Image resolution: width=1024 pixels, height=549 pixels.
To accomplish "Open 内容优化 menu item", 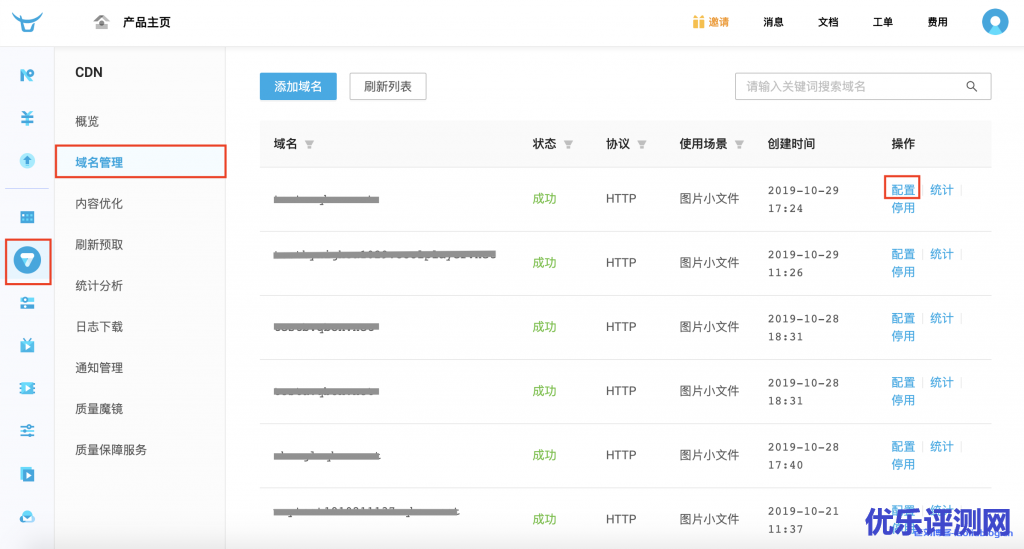I will tap(99, 204).
